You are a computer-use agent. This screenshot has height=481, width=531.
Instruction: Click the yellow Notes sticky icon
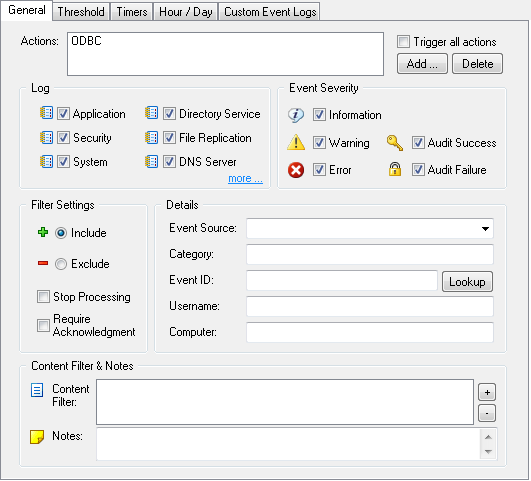37,437
